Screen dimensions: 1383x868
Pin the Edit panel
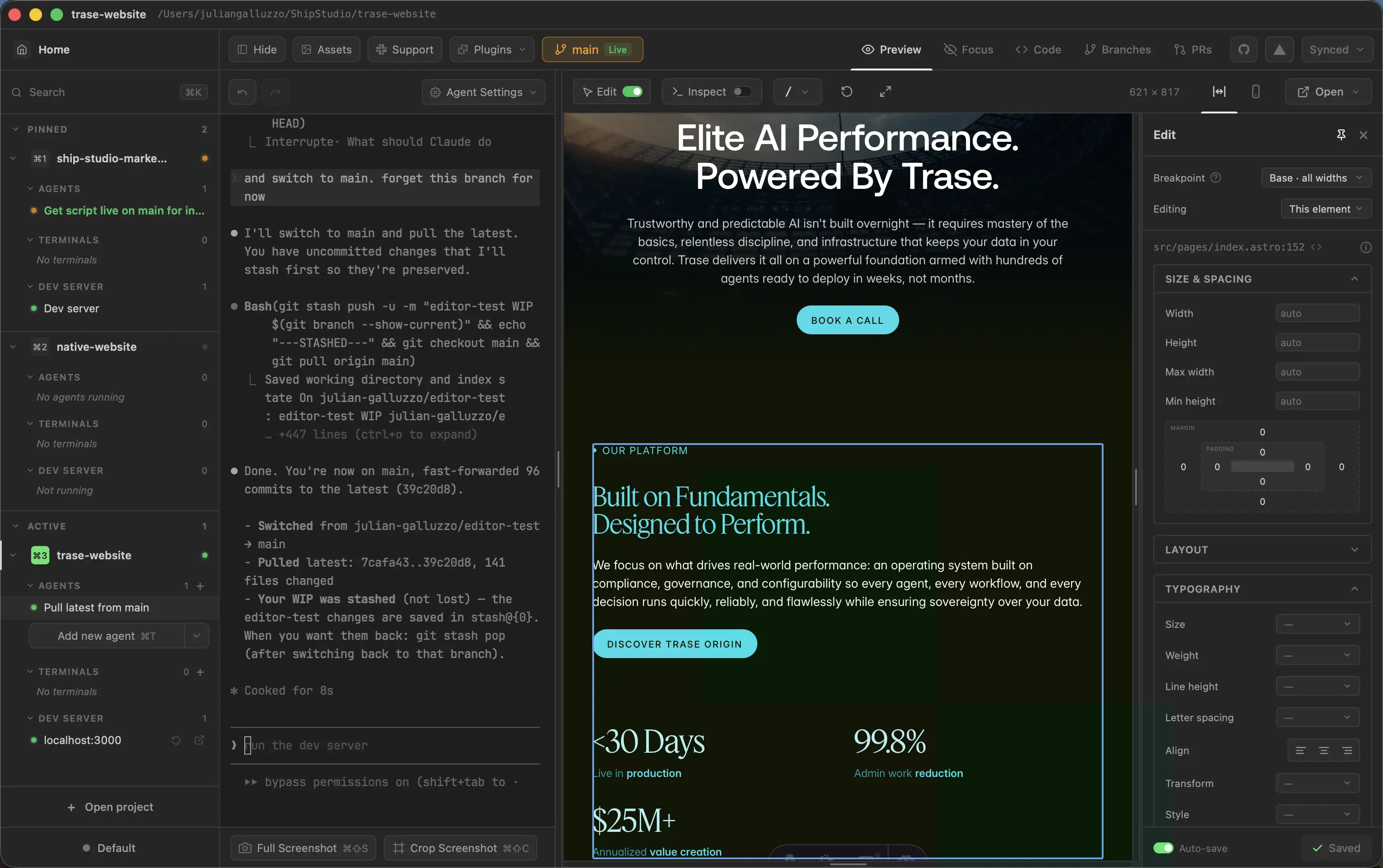(1341, 134)
